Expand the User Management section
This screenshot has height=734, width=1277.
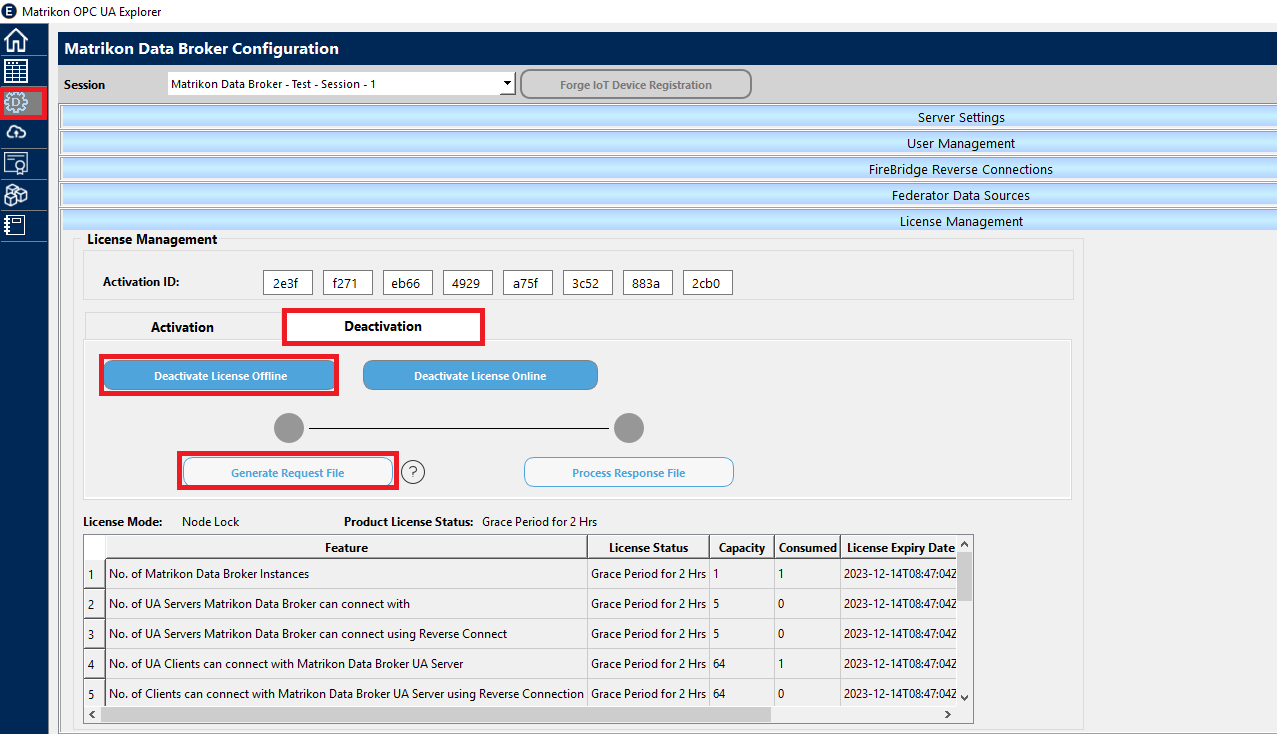pos(960,143)
